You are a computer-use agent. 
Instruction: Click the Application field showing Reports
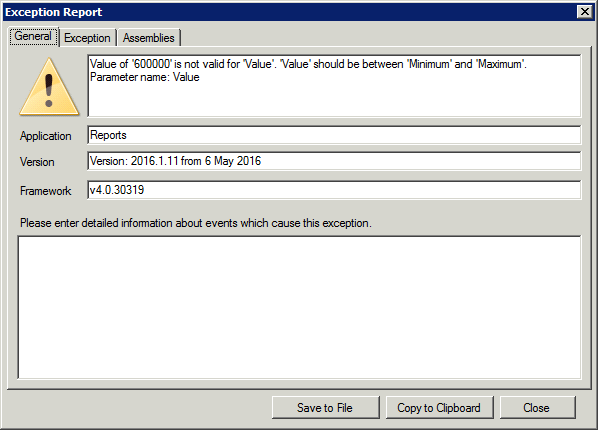click(x=334, y=135)
